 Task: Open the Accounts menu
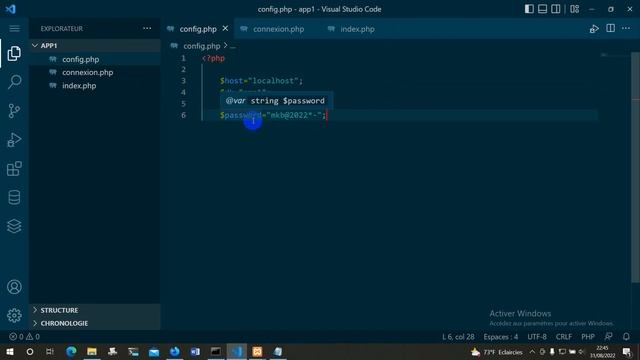click(x=14, y=287)
